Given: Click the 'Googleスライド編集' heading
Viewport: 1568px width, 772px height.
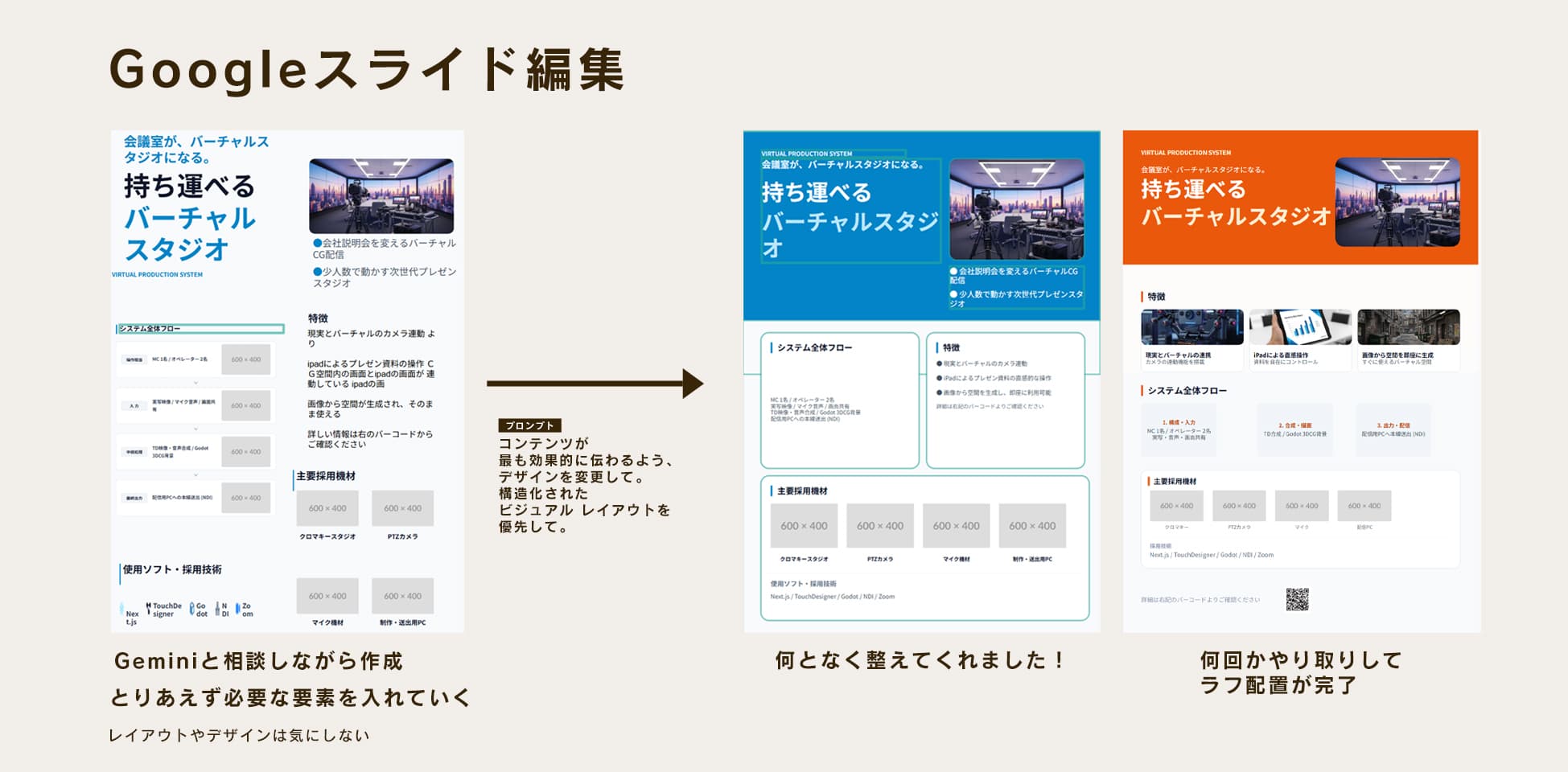Looking at the screenshot, I should (x=367, y=70).
